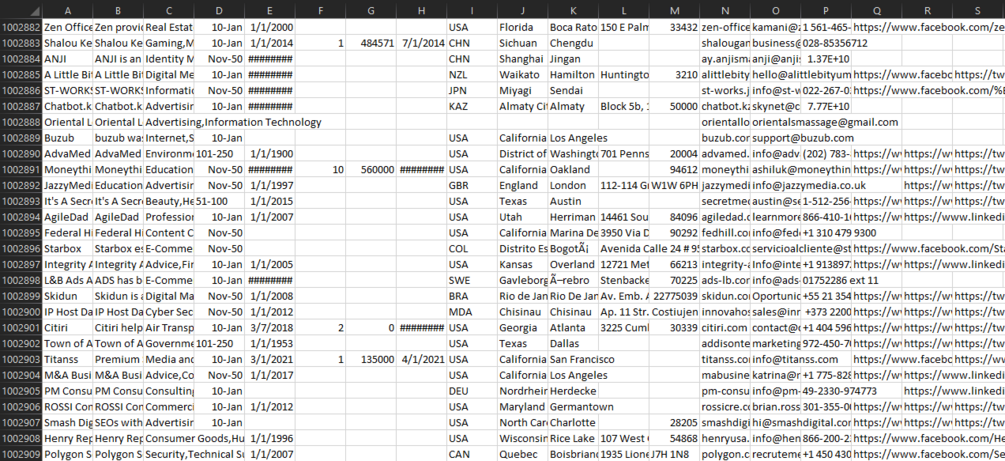
Task: Click Dallas city cell
Action: tap(573, 344)
